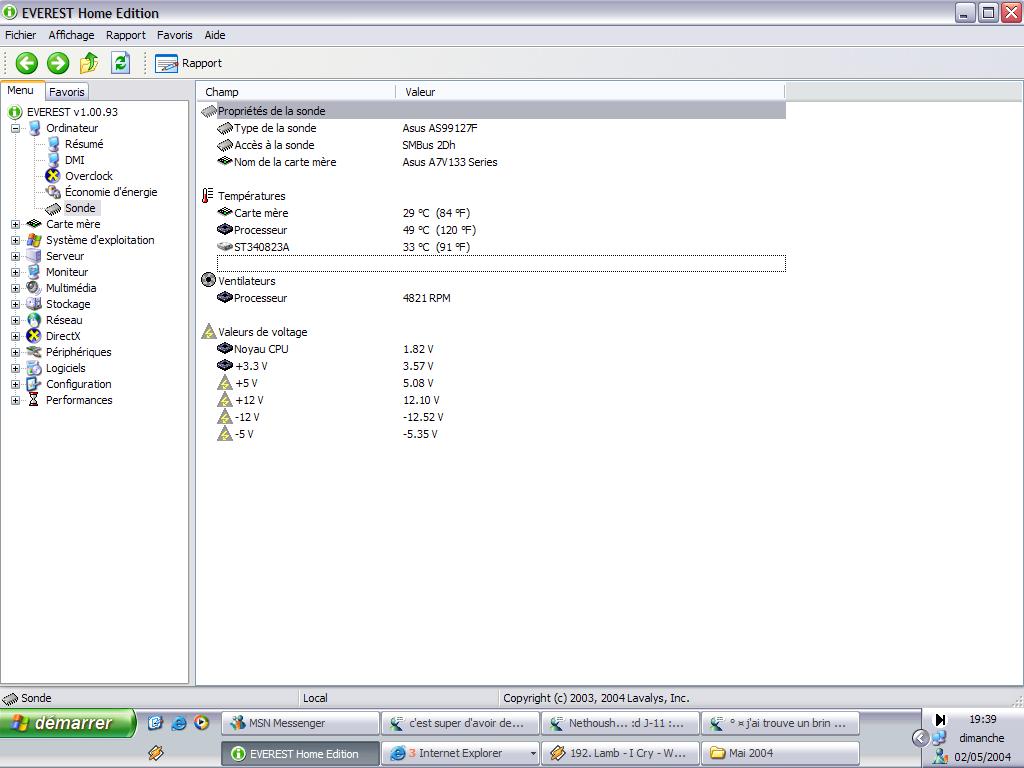Viewport: 1024px width, 768px height.
Task: Click the Périphériques icon in tree
Action: tap(34, 352)
